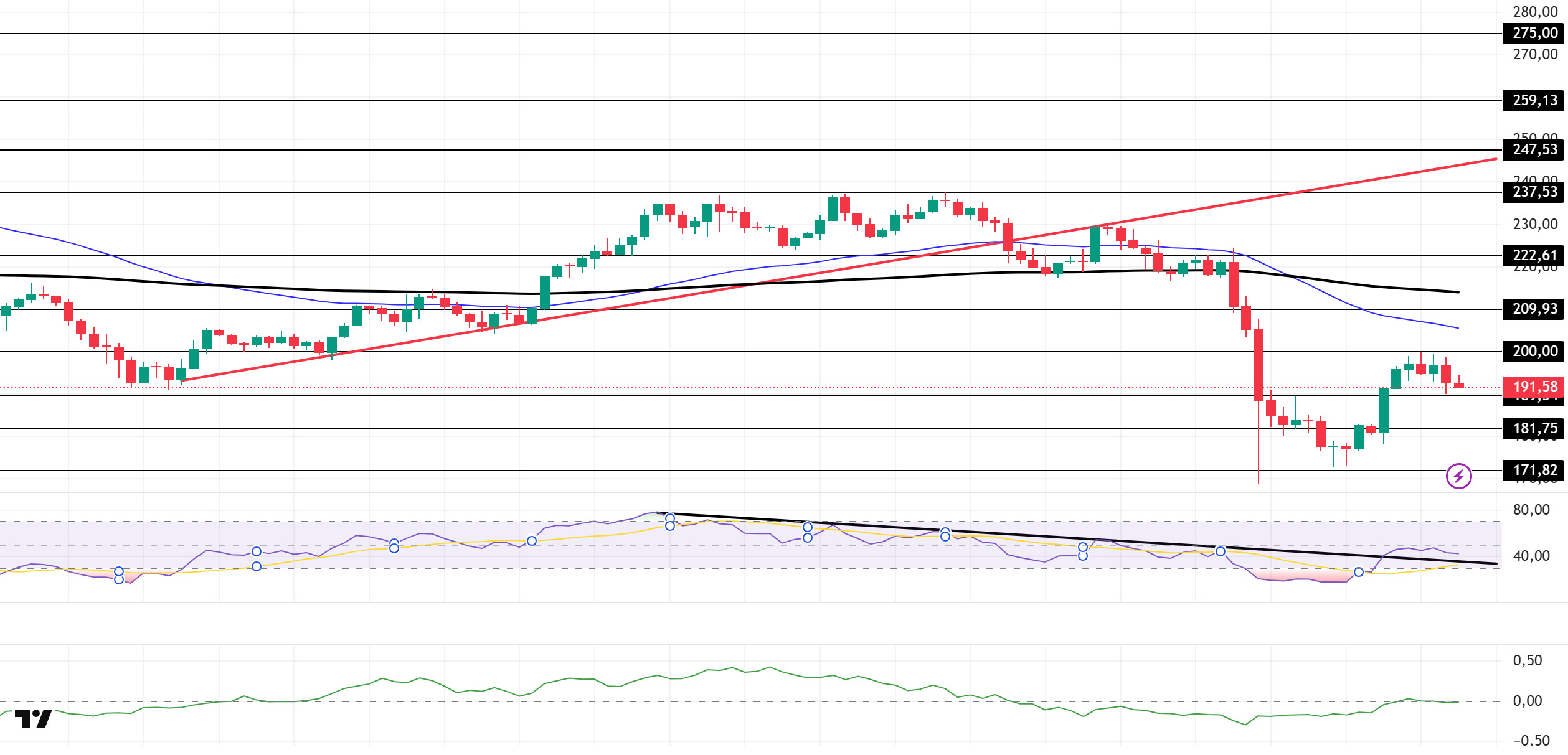Click the -0,50 oscillator scale label
The width and height of the screenshot is (1568, 755).
1531,741
